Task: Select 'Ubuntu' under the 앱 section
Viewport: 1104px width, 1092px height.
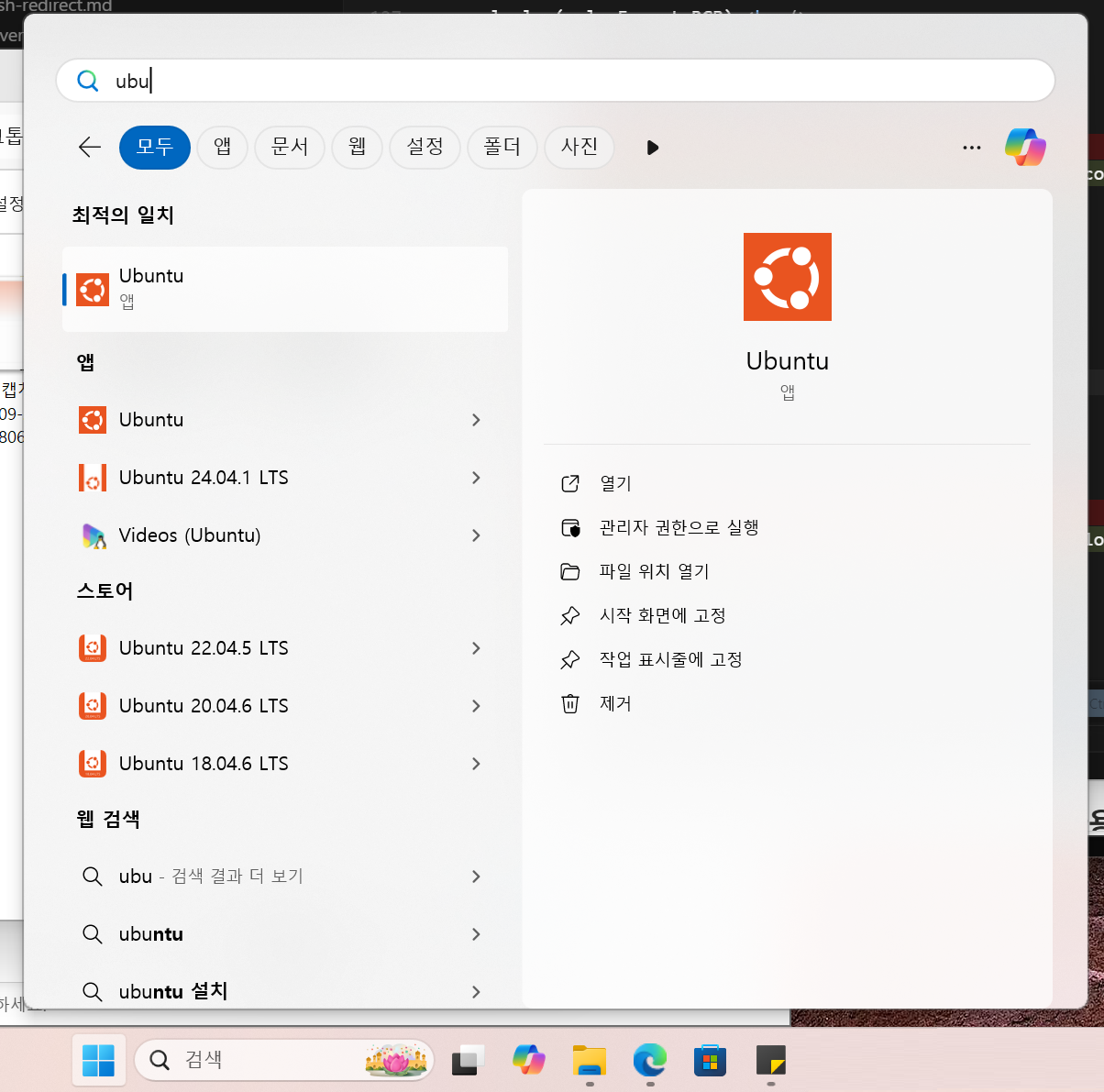Action: (285, 420)
